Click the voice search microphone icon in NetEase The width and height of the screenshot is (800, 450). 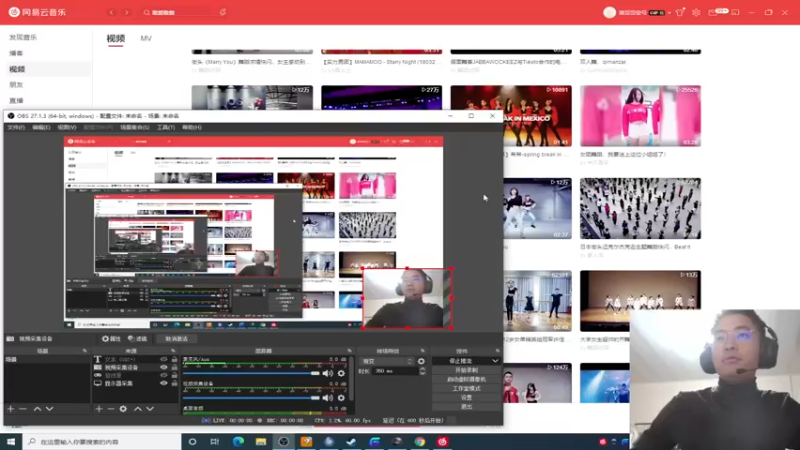223,12
